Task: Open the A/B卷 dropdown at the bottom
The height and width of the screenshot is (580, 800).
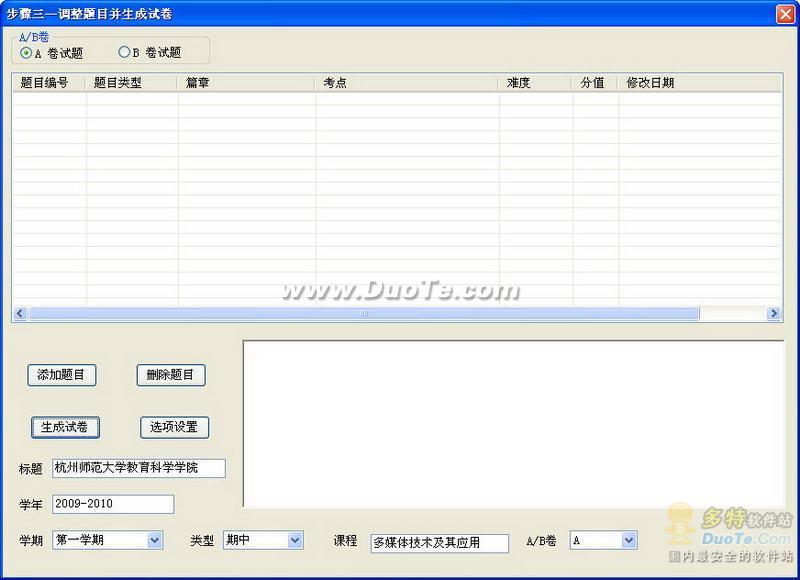Action: [604, 540]
